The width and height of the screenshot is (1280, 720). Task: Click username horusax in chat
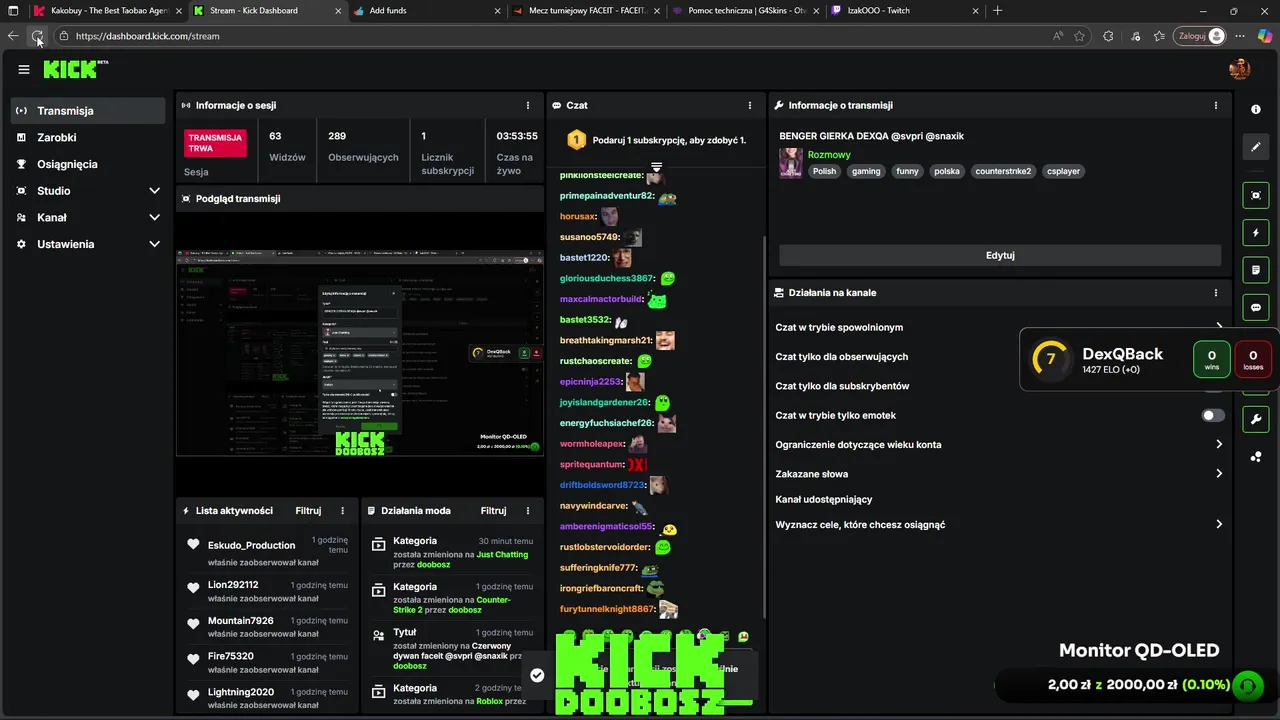point(578,216)
